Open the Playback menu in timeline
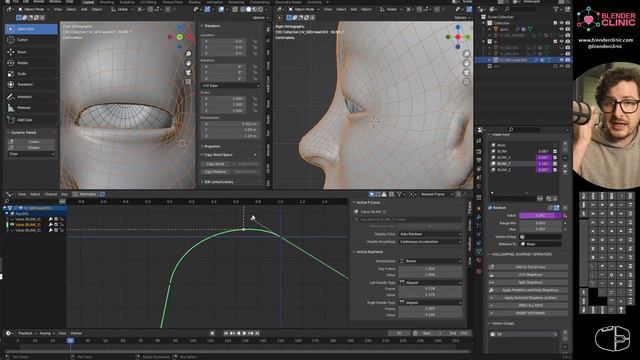 pyautogui.click(x=26, y=333)
